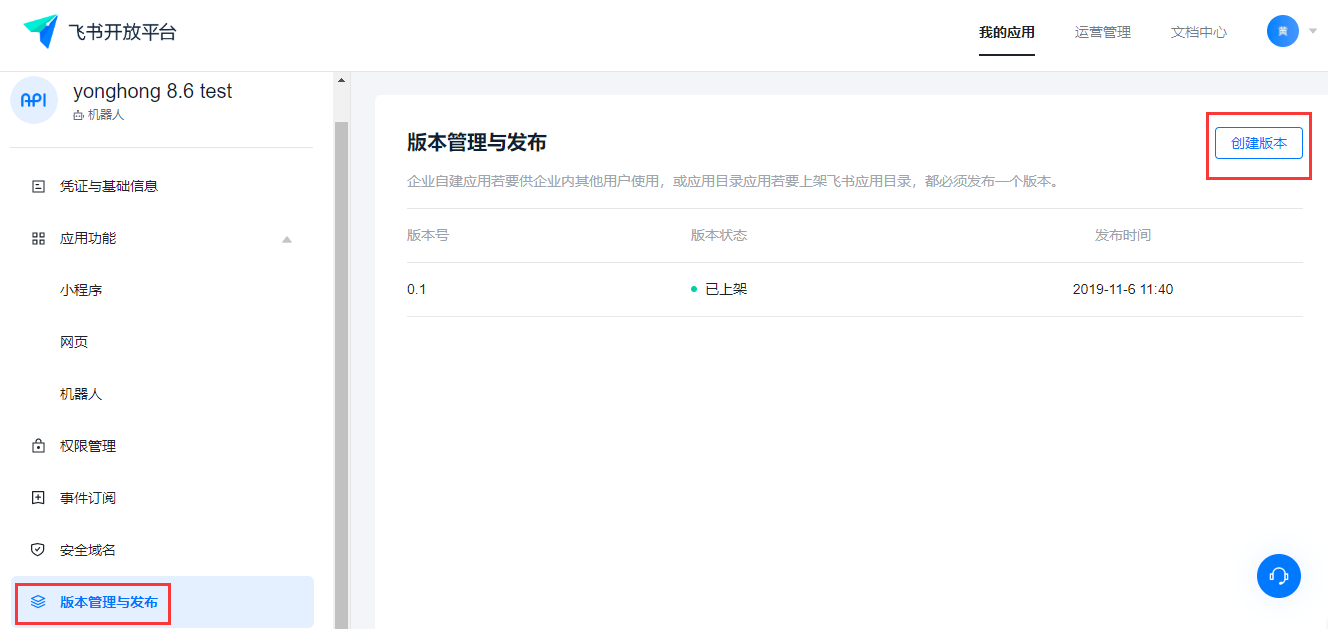Click the 安全域名 shield icon
This screenshot has width=1328, height=629.
click(x=39, y=550)
